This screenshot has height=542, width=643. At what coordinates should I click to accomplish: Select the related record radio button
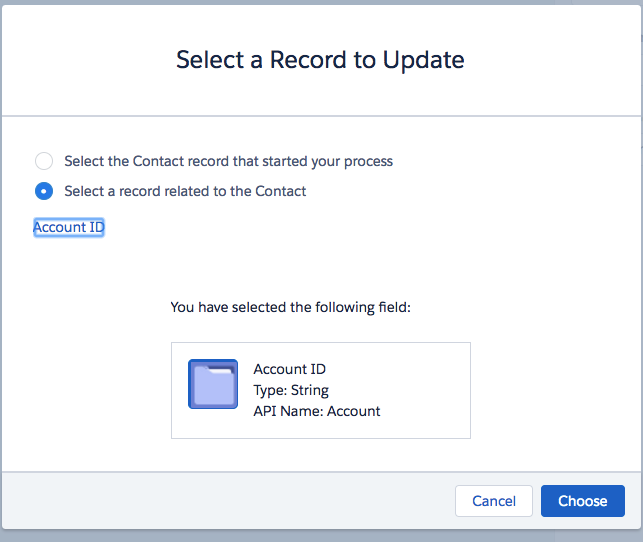click(x=44, y=191)
